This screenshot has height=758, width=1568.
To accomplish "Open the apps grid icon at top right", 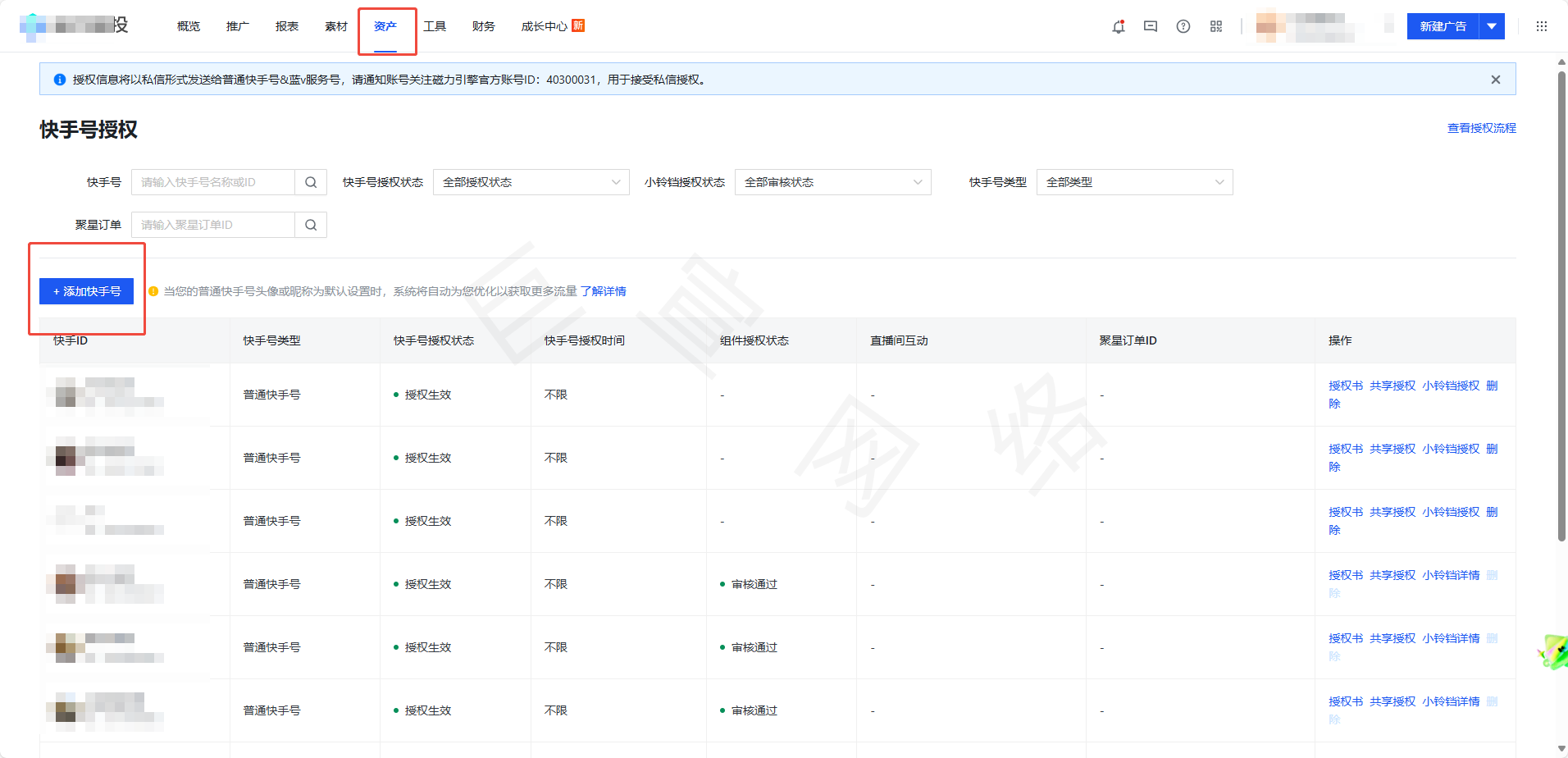I will point(1542,26).
